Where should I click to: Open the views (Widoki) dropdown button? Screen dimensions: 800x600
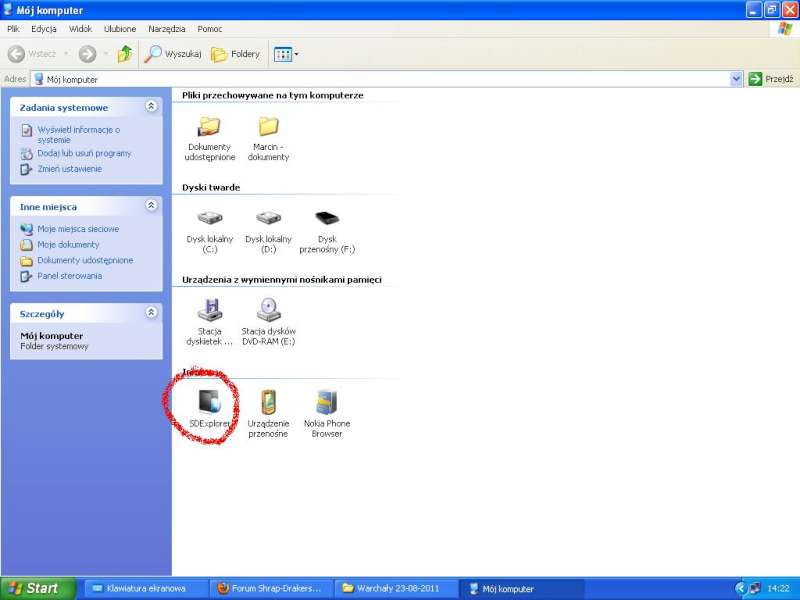click(286, 54)
